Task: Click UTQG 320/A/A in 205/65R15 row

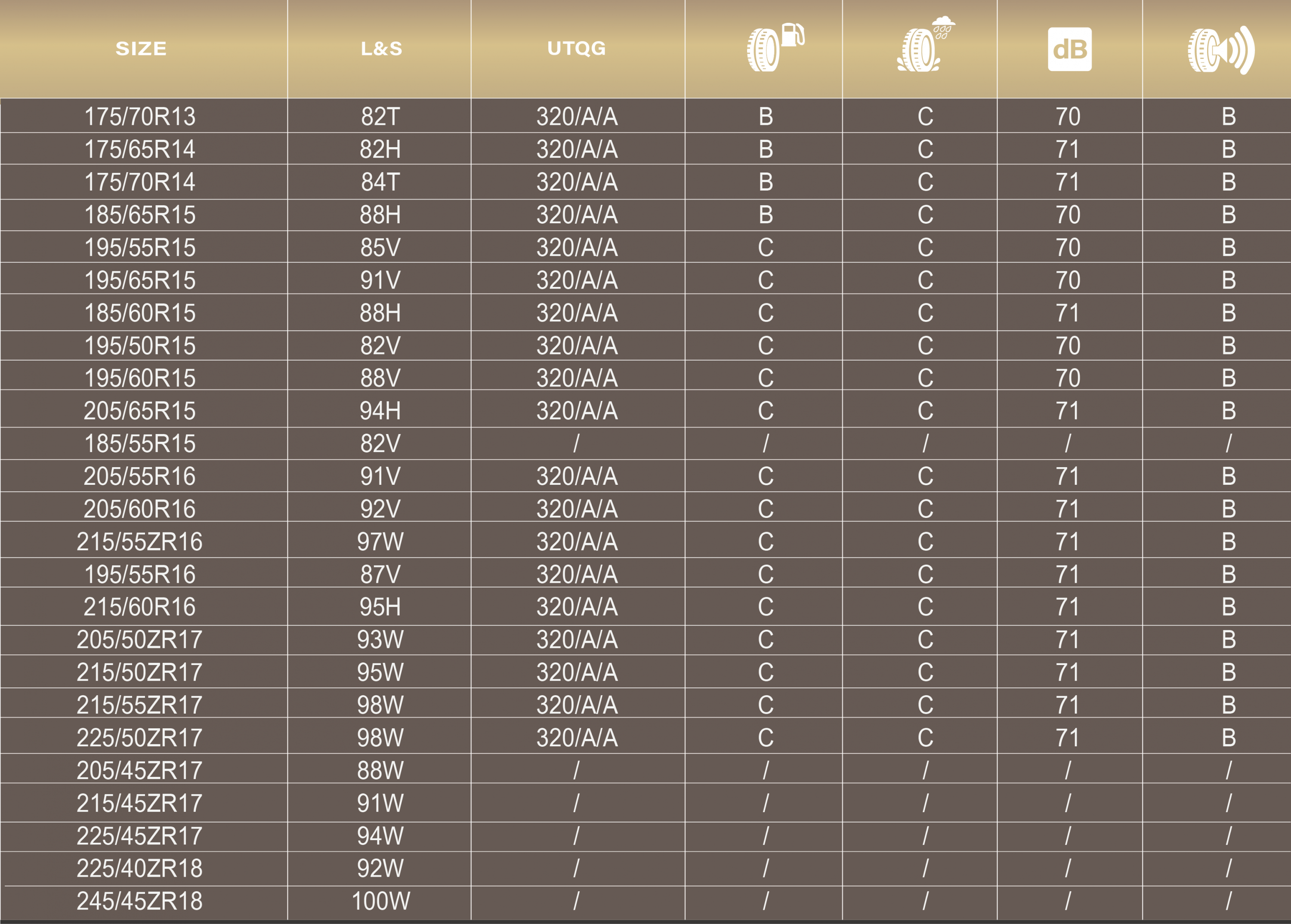Action: pos(577,411)
